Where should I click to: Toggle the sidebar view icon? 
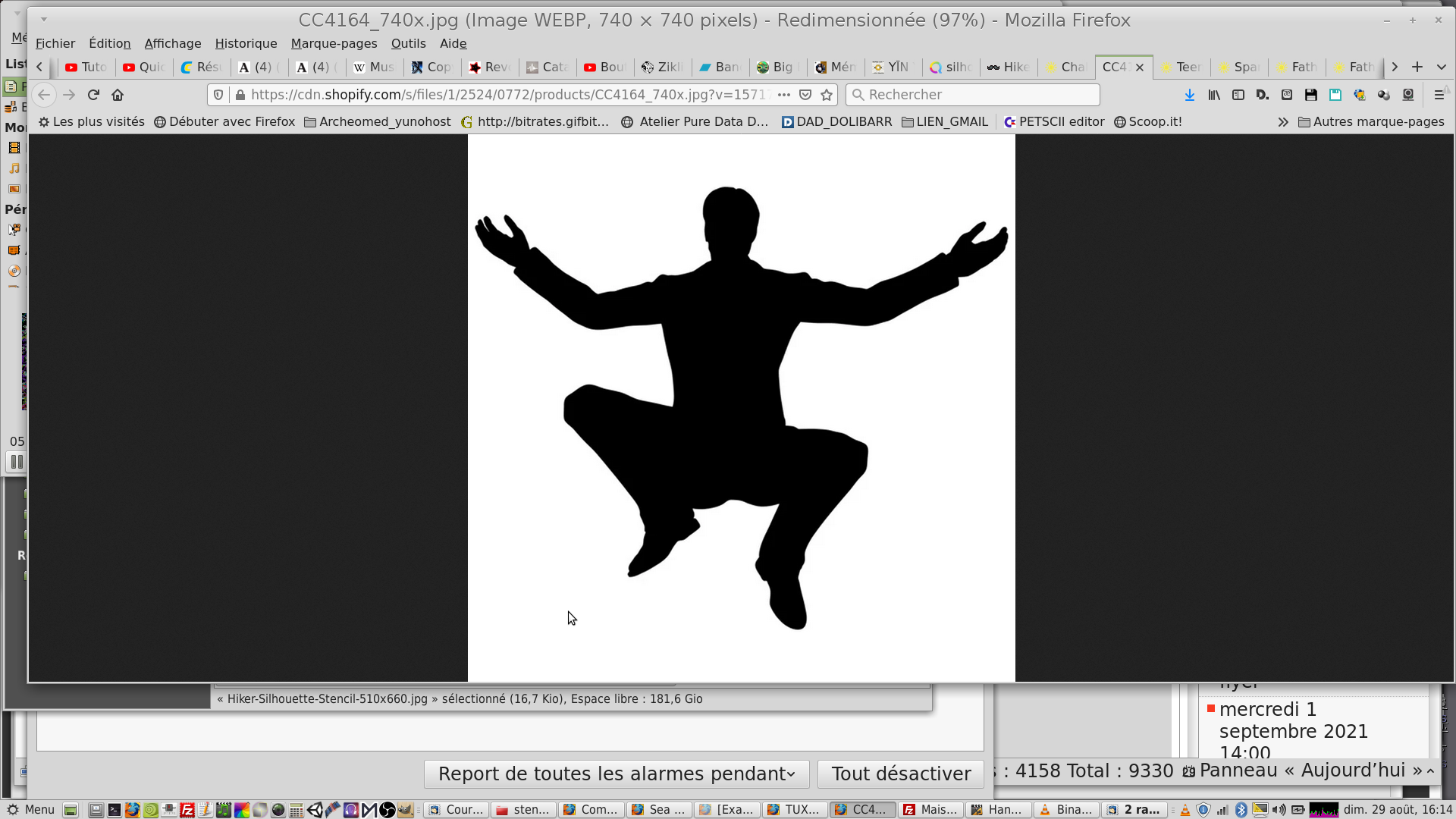pyautogui.click(x=1238, y=95)
